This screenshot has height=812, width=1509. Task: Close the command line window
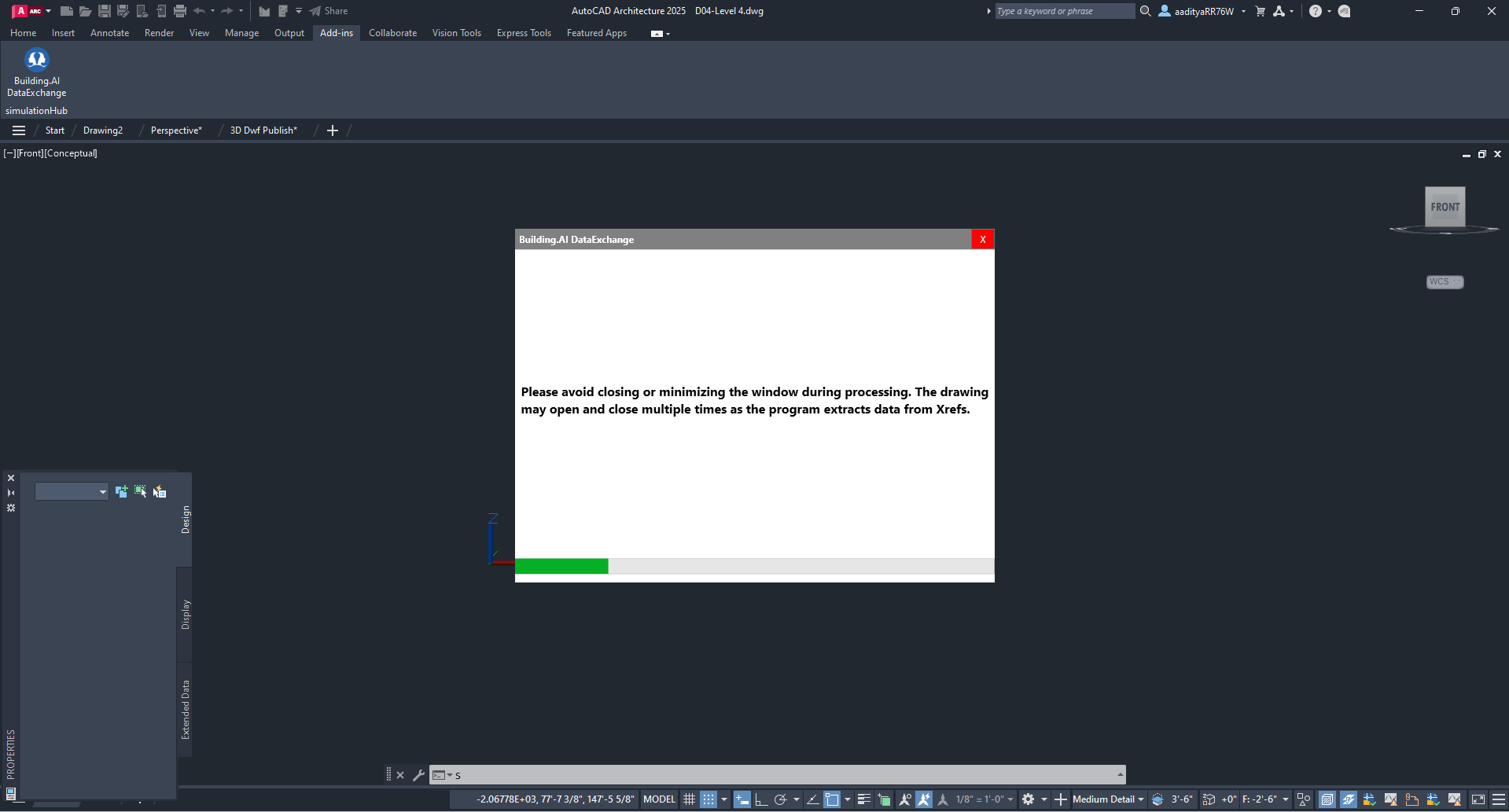click(x=400, y=775)
